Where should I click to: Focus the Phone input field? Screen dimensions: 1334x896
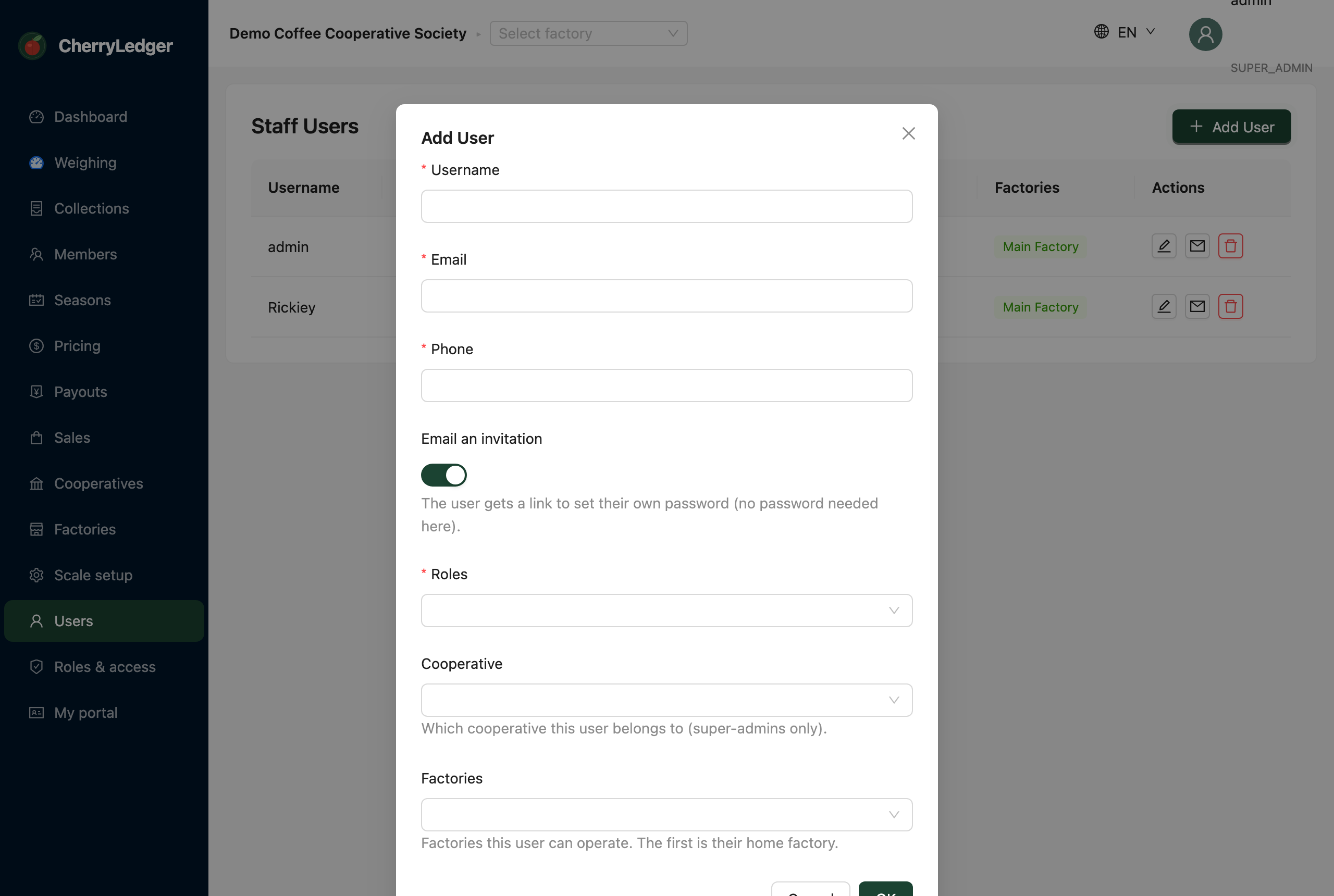pos(666,385)
